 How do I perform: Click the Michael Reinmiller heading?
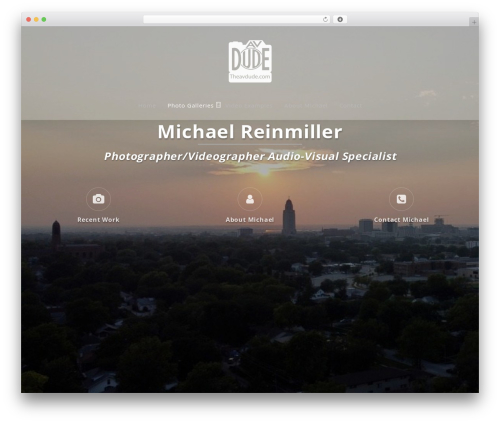[250, 132]
